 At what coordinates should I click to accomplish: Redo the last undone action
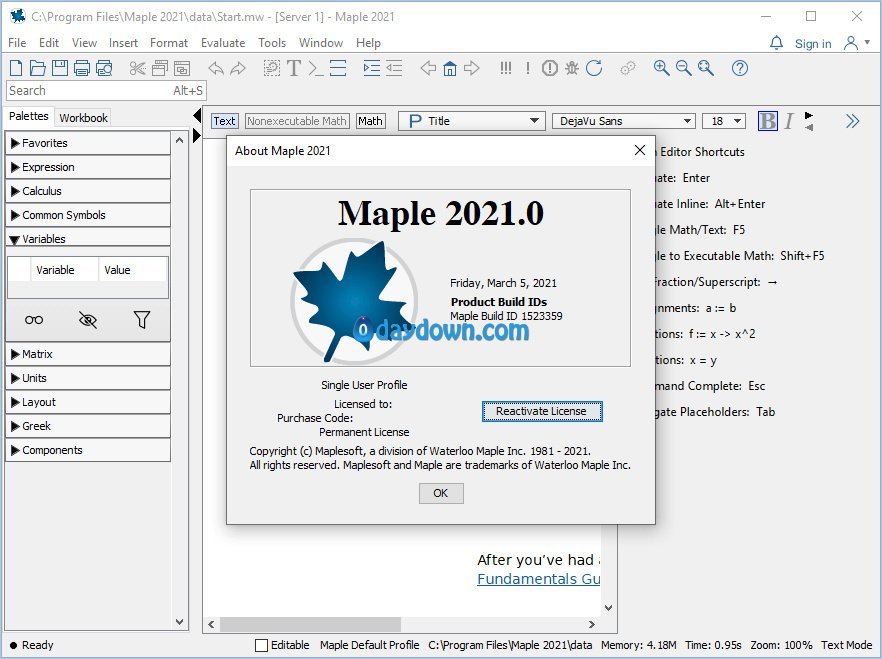coord(238,68)
